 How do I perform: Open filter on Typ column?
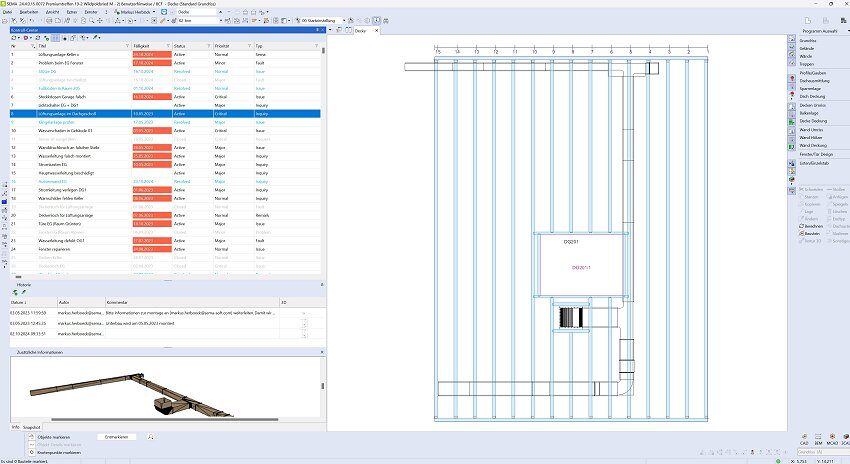(x=317, y=46)
